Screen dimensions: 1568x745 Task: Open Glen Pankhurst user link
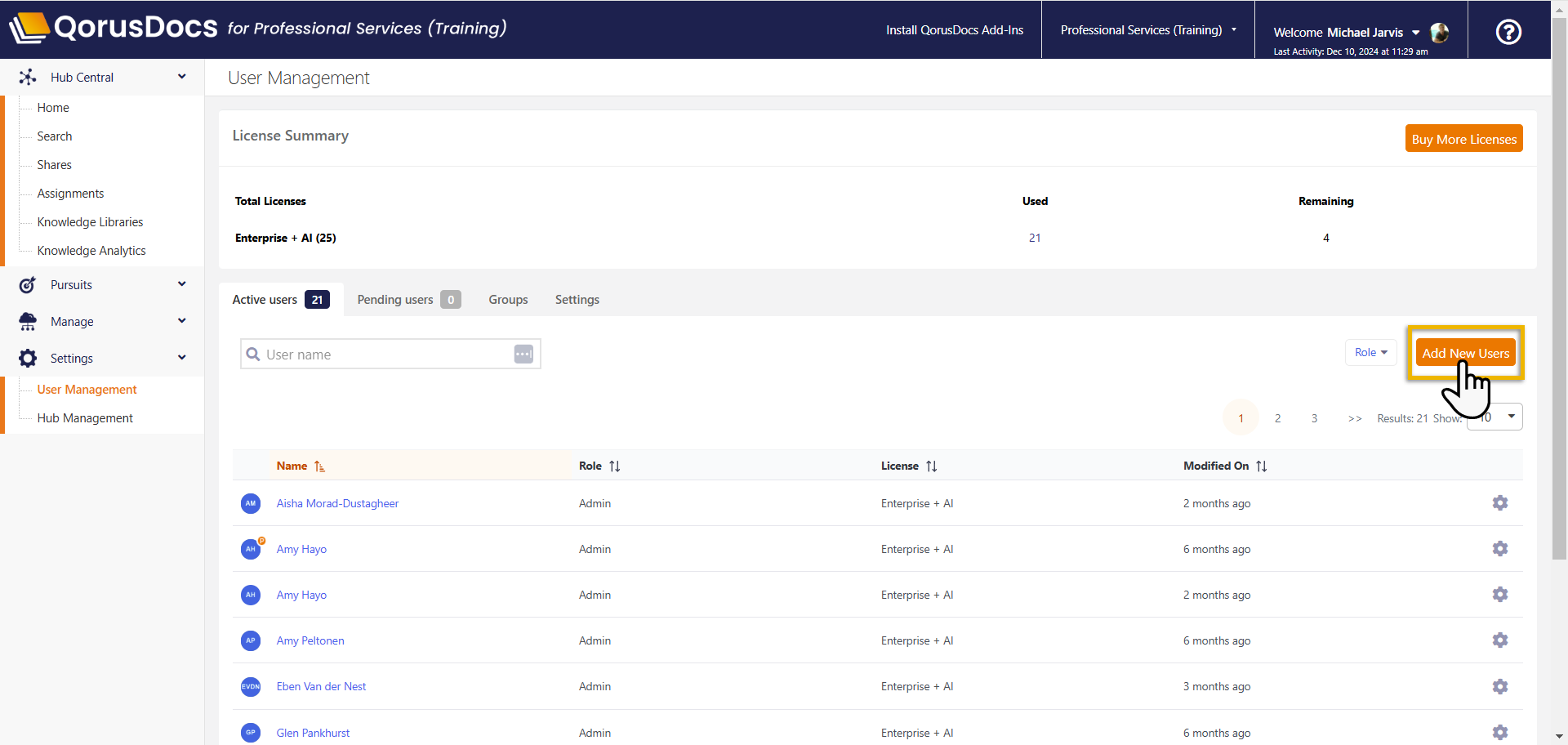click(x=313, y=733)
